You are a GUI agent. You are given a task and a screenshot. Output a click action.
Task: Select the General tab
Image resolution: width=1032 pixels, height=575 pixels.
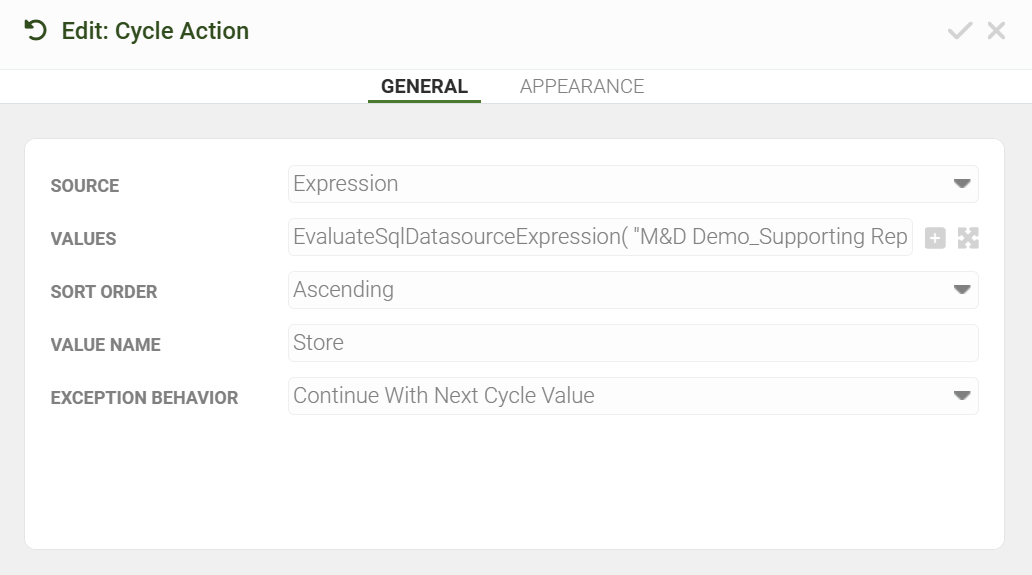pyautogui.click(x=424, y=86)
